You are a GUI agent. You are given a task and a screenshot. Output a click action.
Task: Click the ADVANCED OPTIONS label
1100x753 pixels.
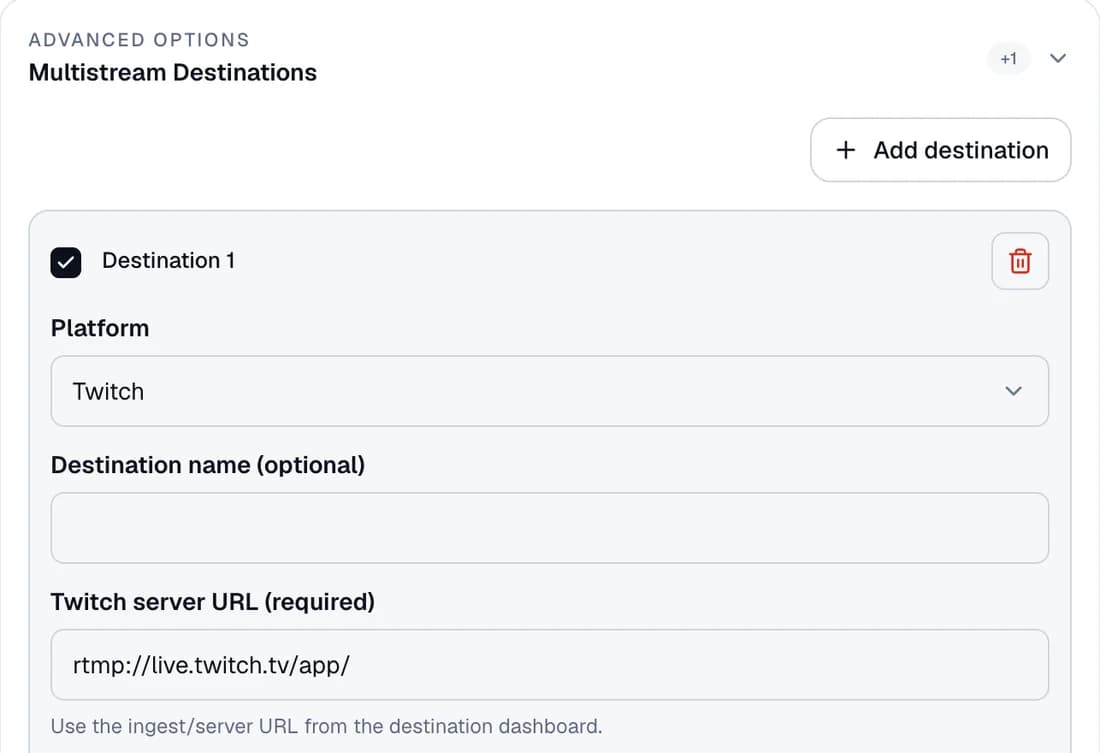139,40
